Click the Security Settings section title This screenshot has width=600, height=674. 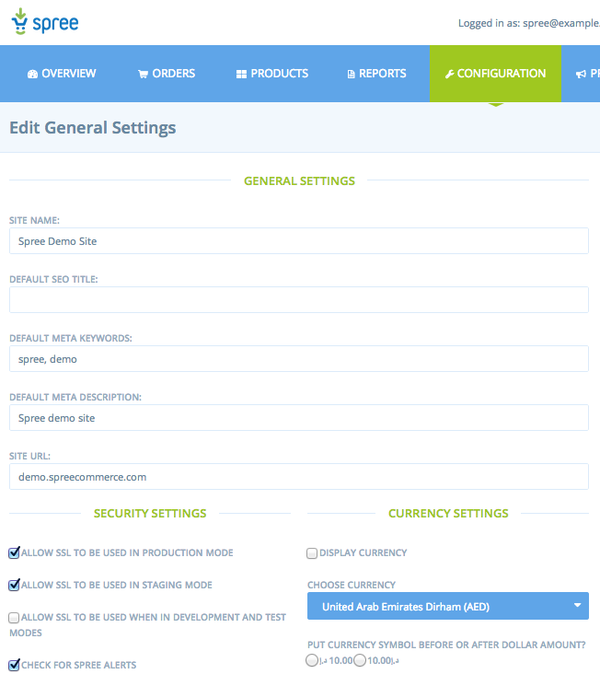point(150,513)
